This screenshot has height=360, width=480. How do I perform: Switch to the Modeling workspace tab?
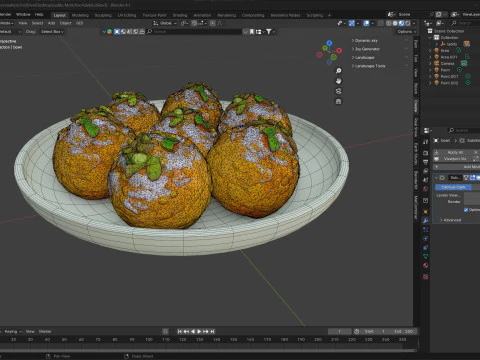[x=80, y=15]
